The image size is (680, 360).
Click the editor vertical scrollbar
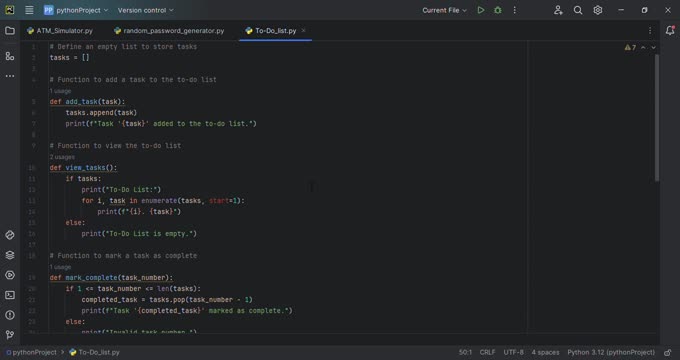click(x=657, y=117)
